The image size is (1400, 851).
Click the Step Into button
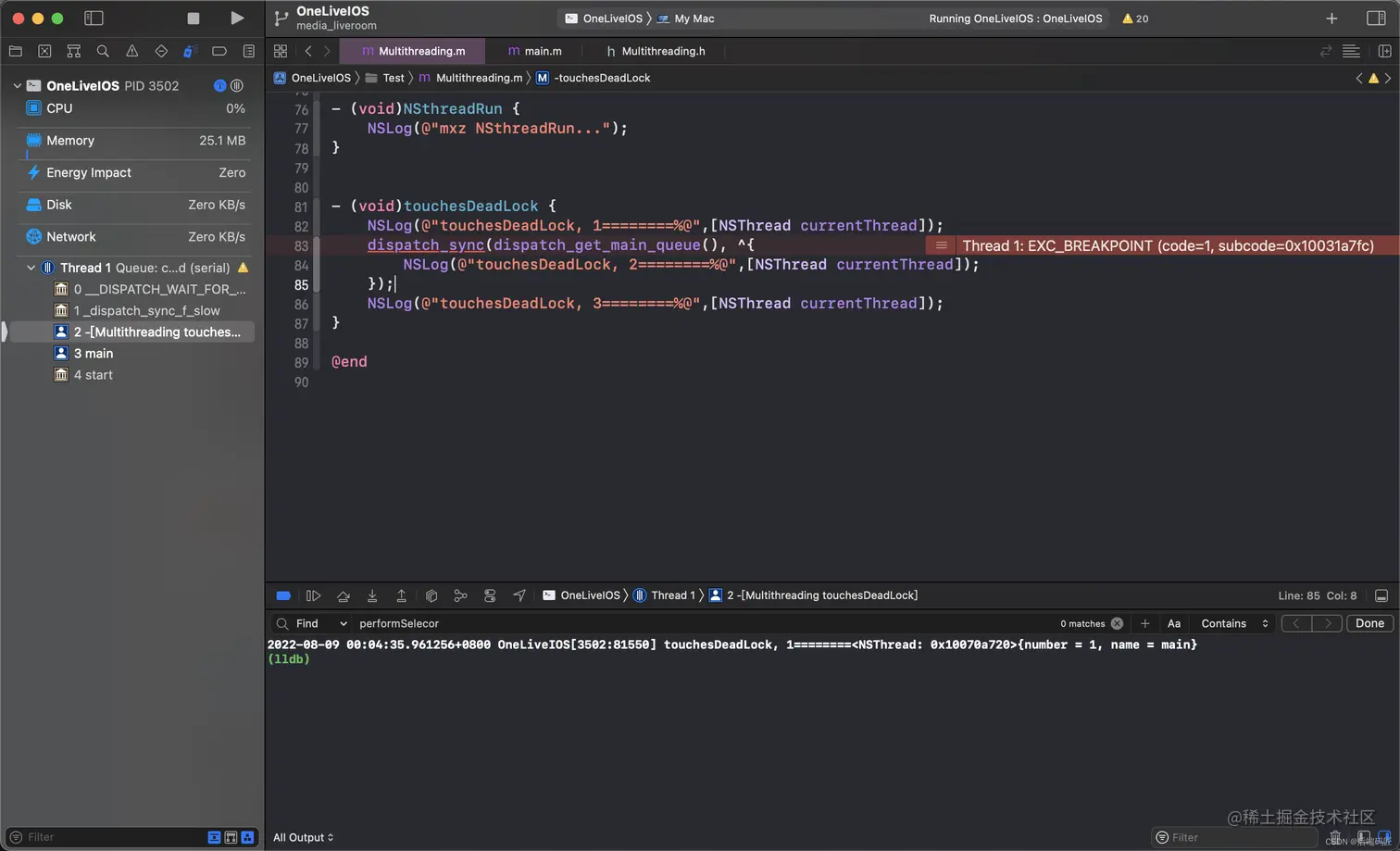tap(372, 595)
